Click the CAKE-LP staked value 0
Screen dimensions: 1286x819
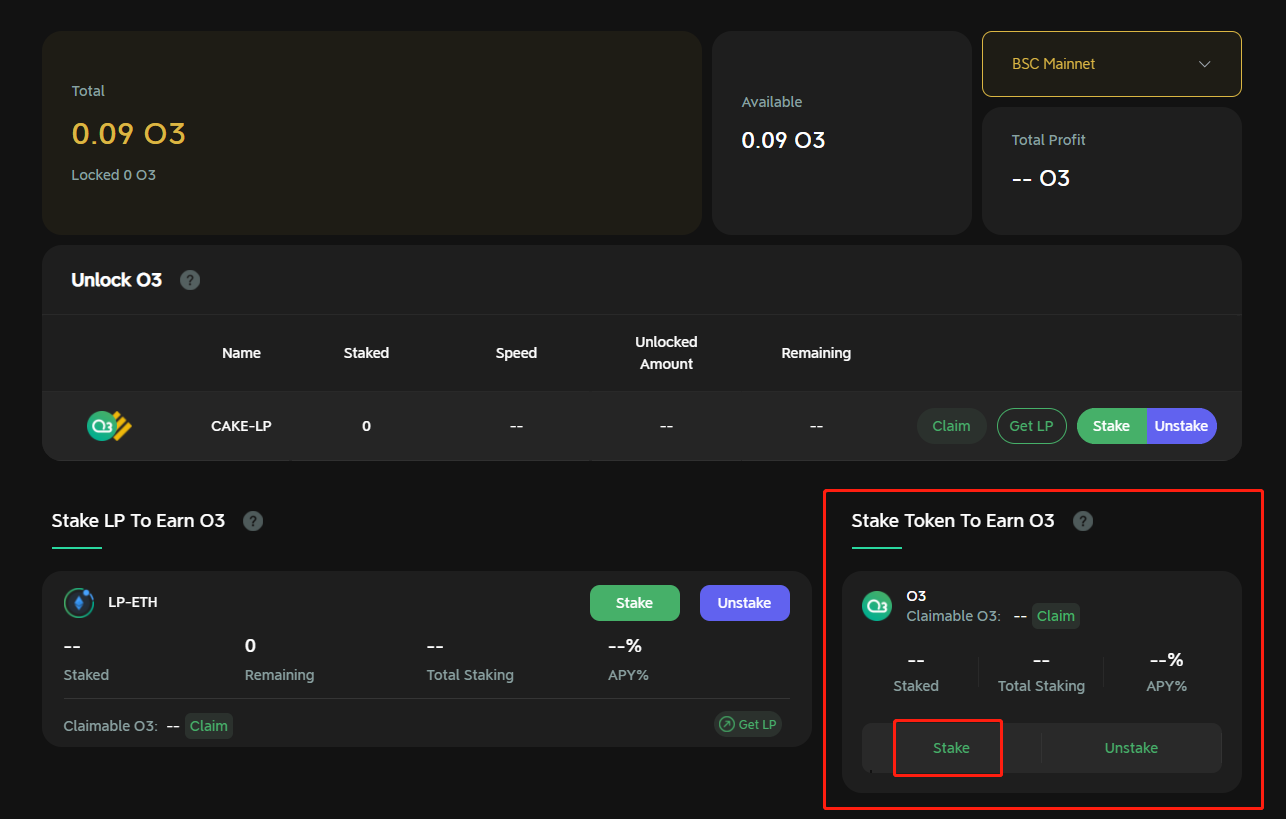[366, 426]
